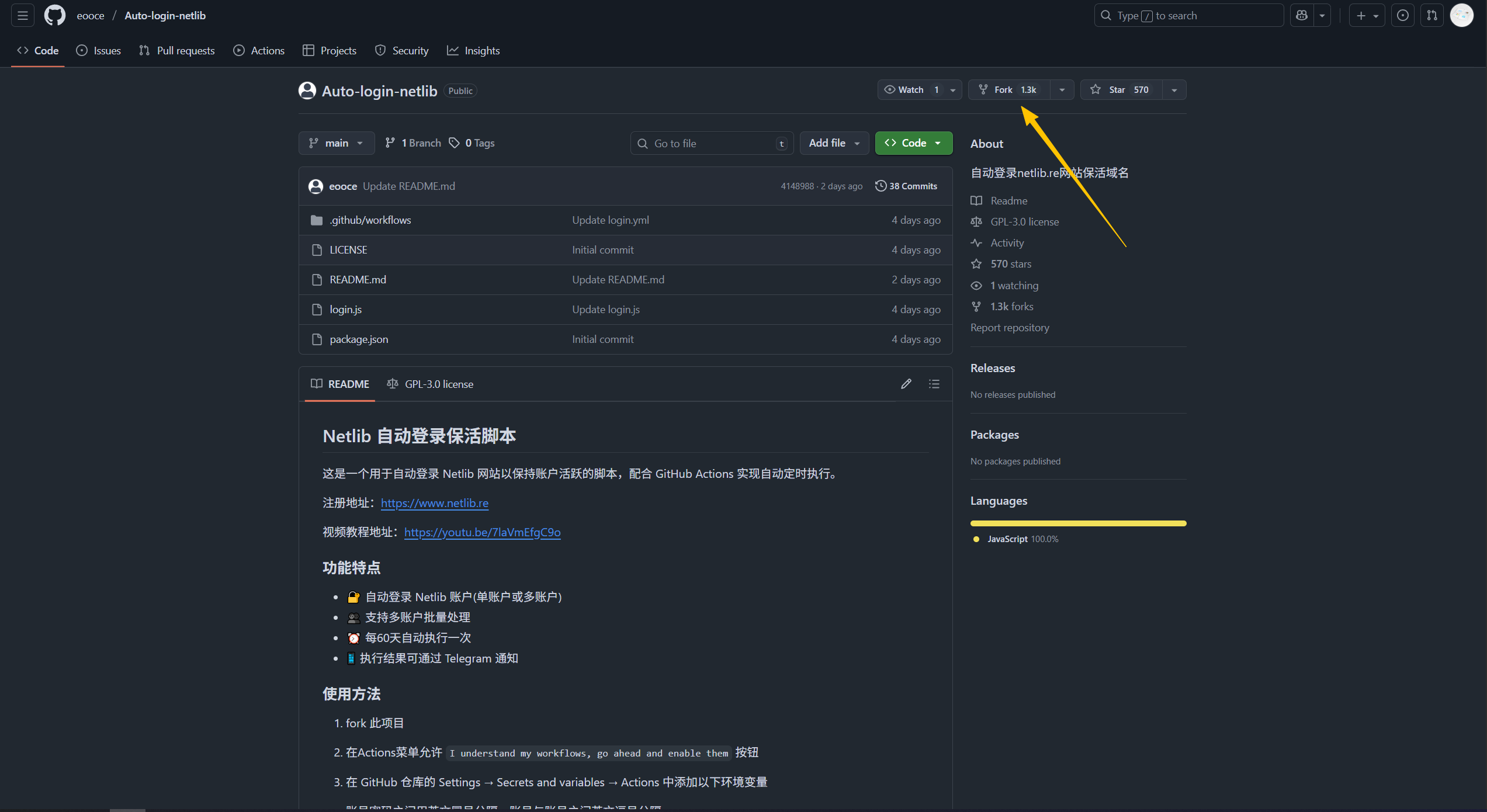Open the pull requests icon in header
1487x812 pixels.
coord(1431,16)
